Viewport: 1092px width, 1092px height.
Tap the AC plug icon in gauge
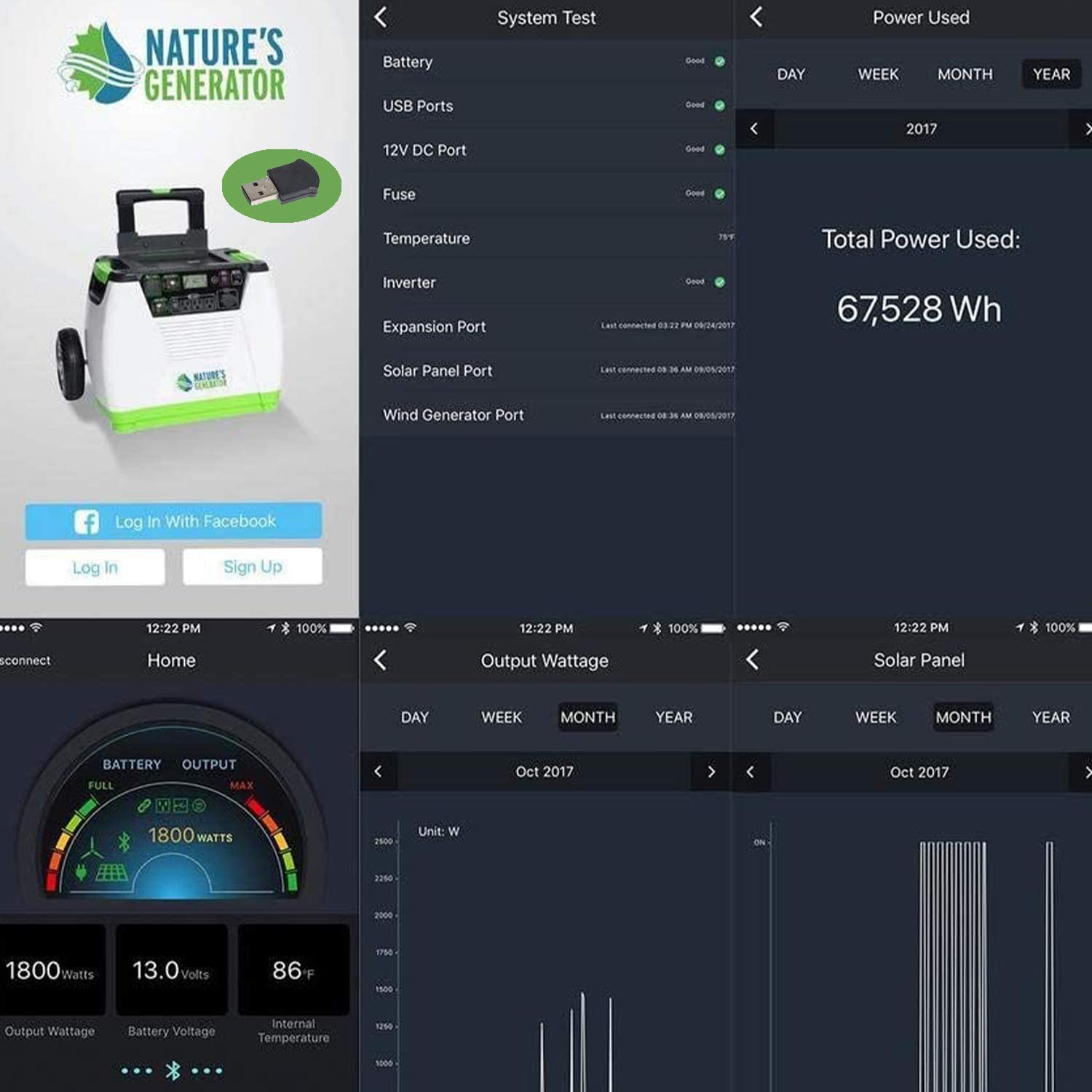tap(82, 871)
